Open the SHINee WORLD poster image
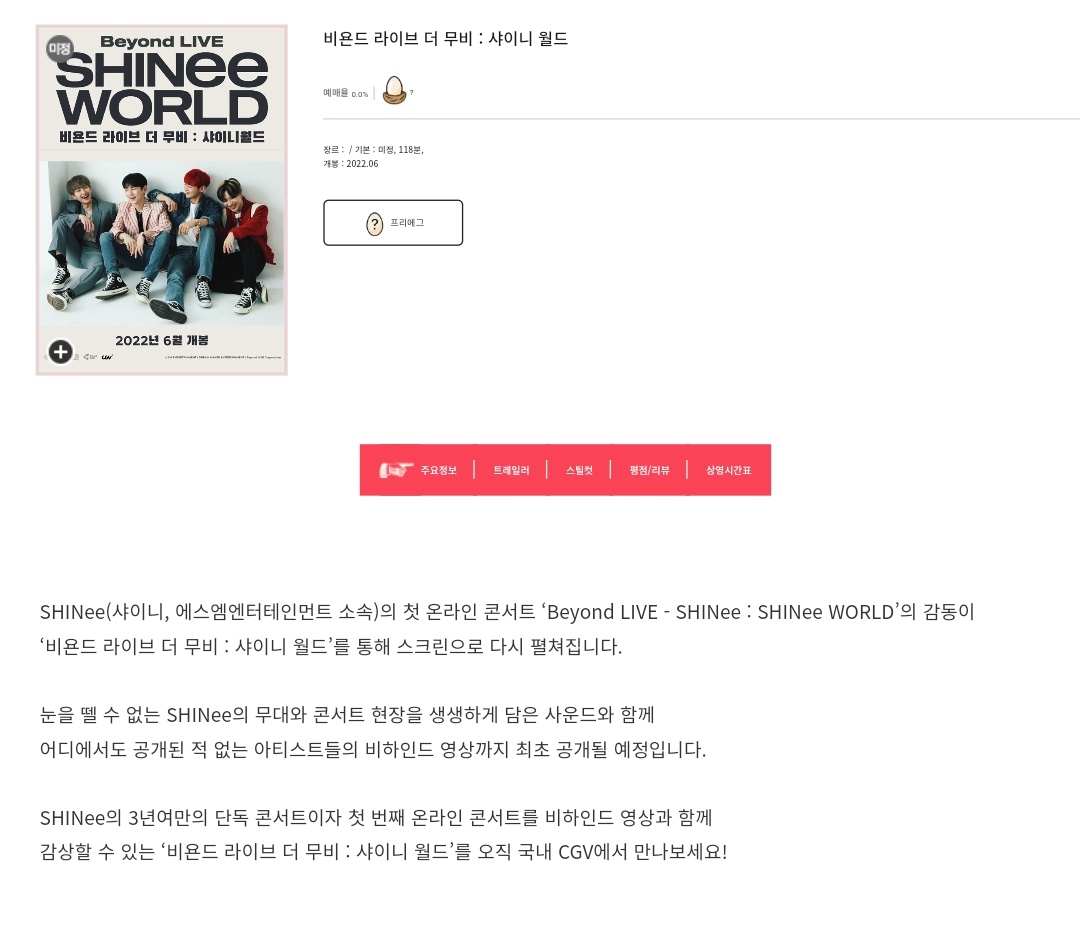 (162, 200)
